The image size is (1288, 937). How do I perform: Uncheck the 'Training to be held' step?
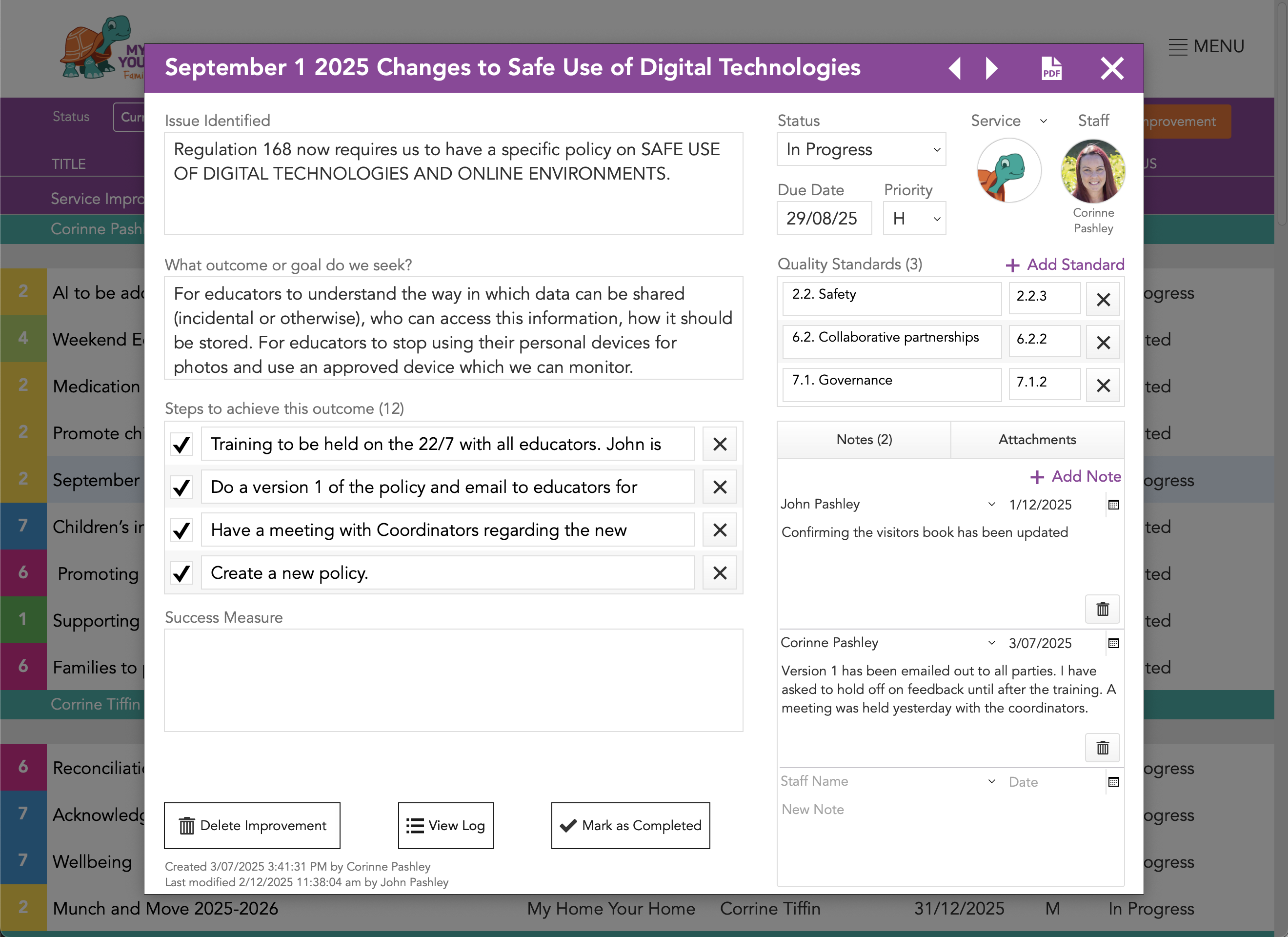(x=181, y=445)
